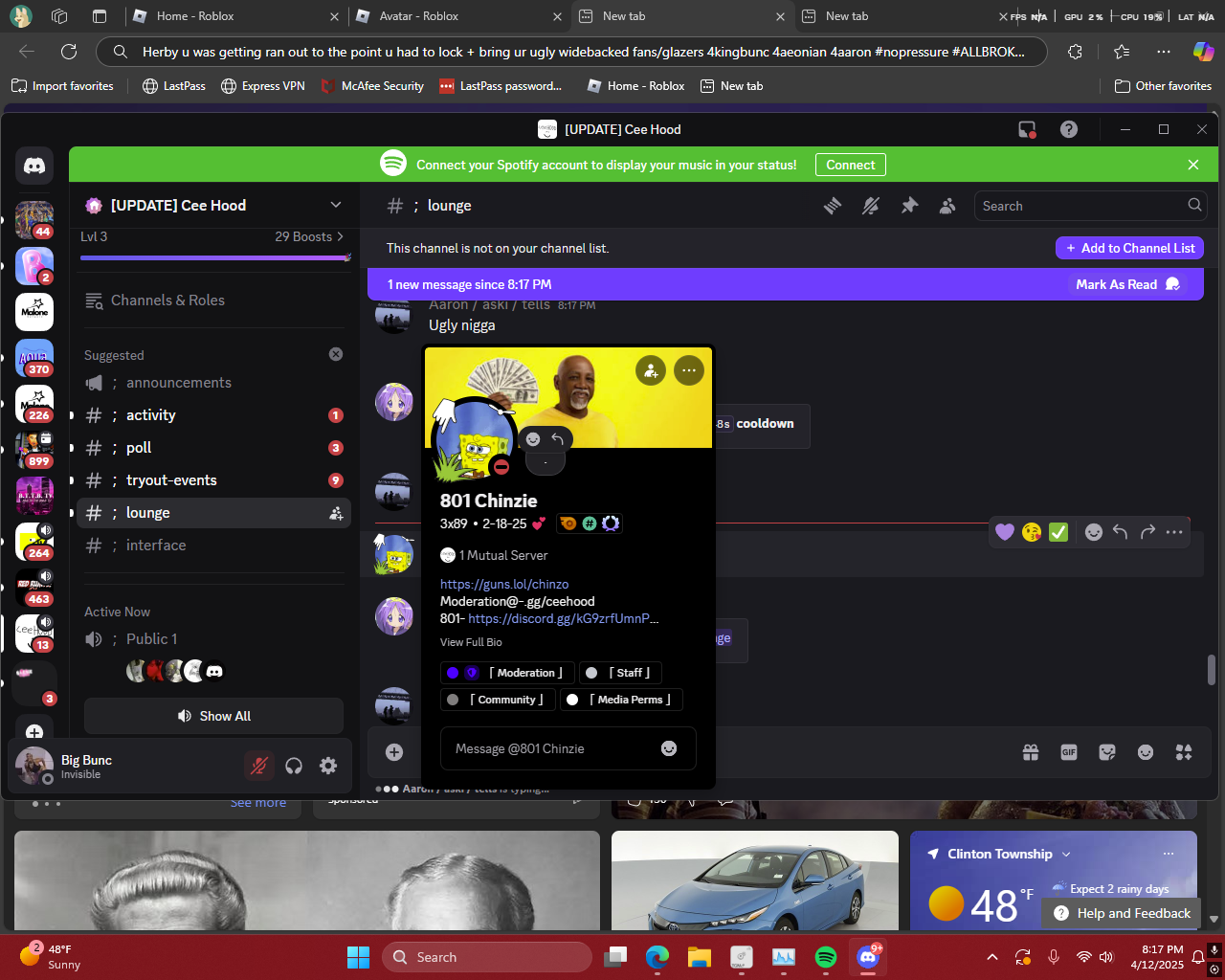Click the Discord search box

click(1089, 206)
